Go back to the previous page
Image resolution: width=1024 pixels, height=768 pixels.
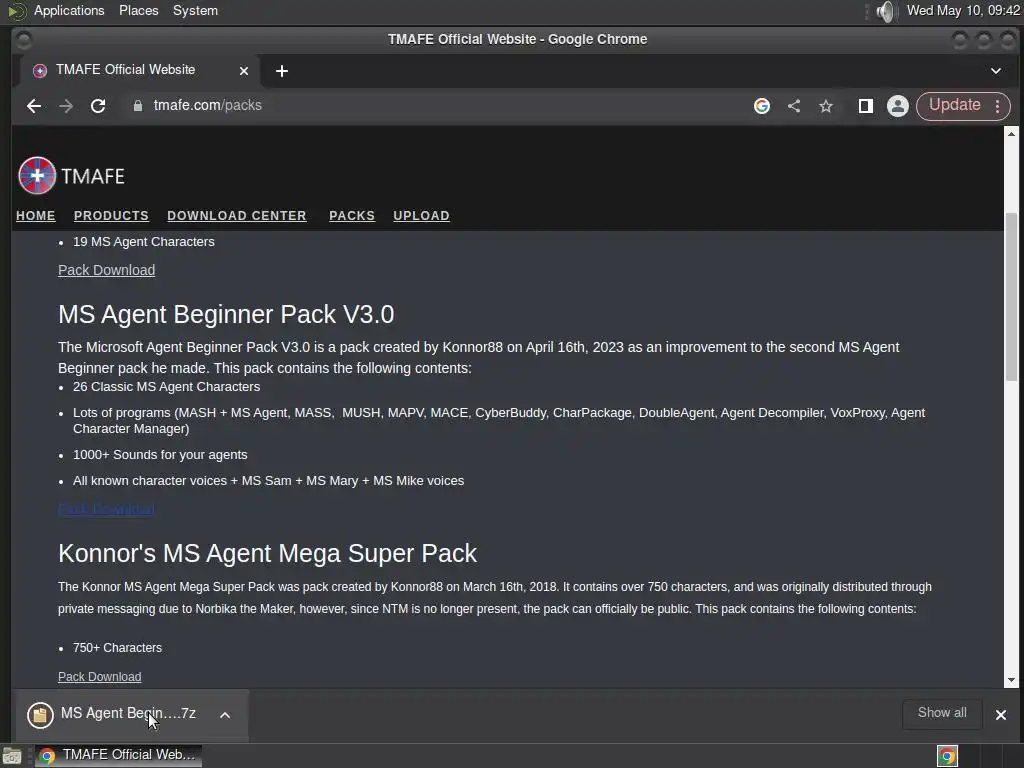[x=33, y=106]
